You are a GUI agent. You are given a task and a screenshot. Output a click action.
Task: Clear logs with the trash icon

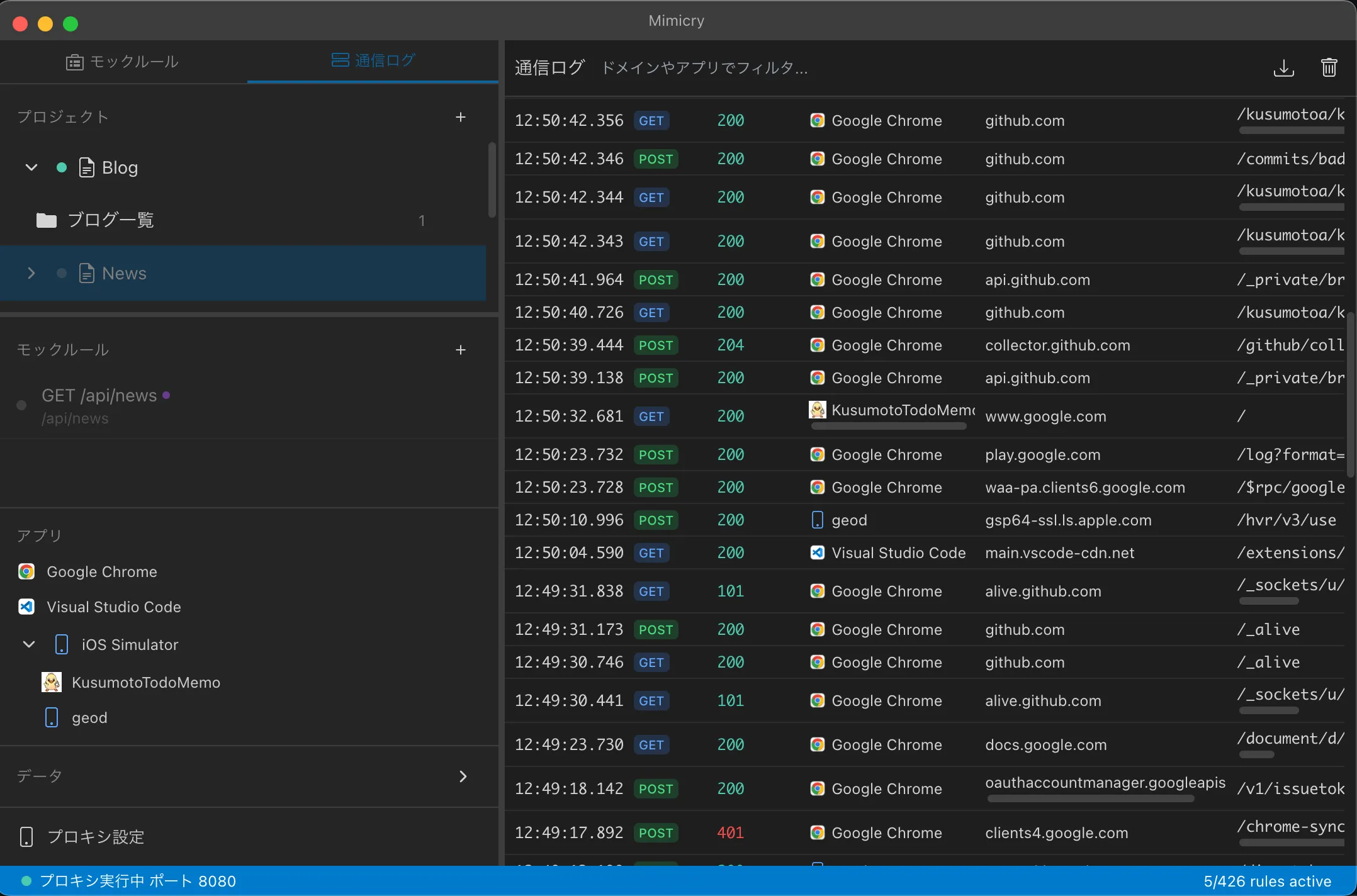pyautogui.click(x=1329, y=68)
